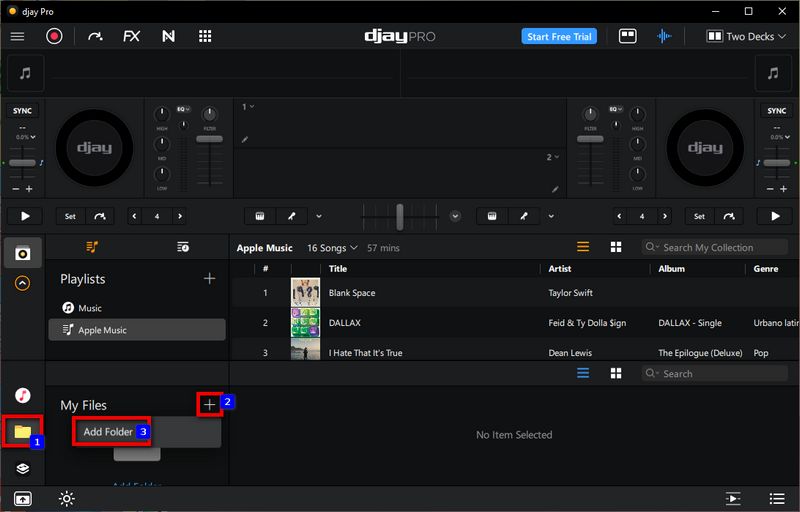Click the left deck djay turntable
Viewport: 800px width, 512px height.
coord(94,148)
